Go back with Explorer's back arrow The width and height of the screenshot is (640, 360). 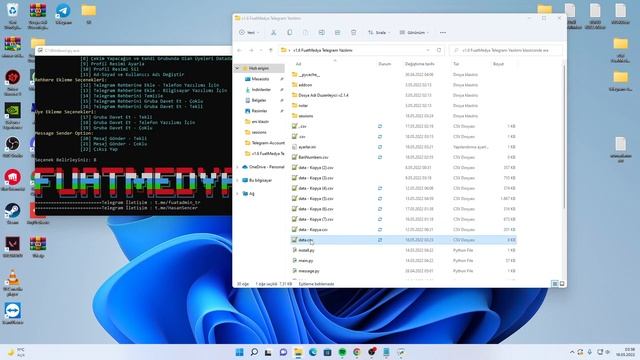[x=240, y=50]
